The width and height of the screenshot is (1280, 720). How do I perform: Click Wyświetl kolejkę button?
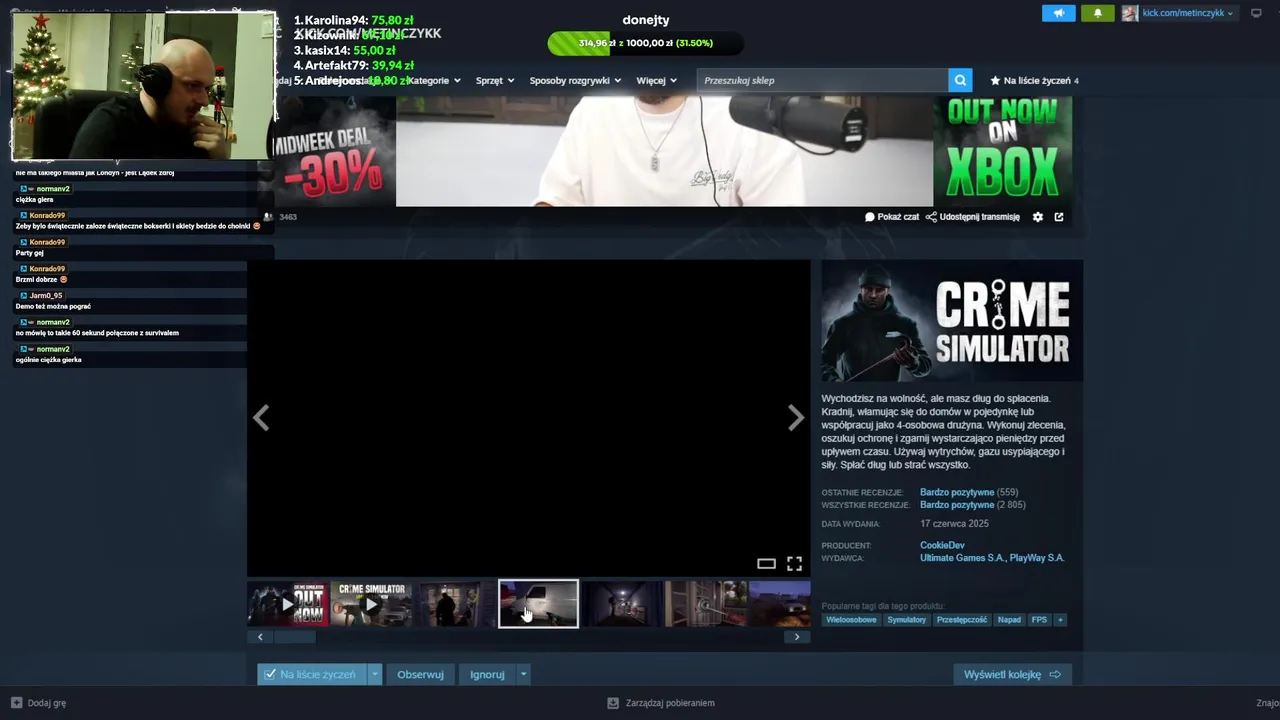point(1012,675)
